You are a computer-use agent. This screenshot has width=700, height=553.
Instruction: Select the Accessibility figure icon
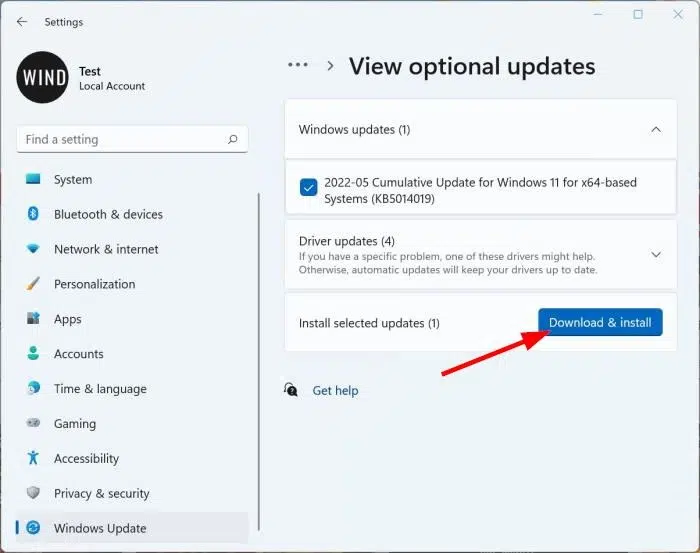(33, 457)
